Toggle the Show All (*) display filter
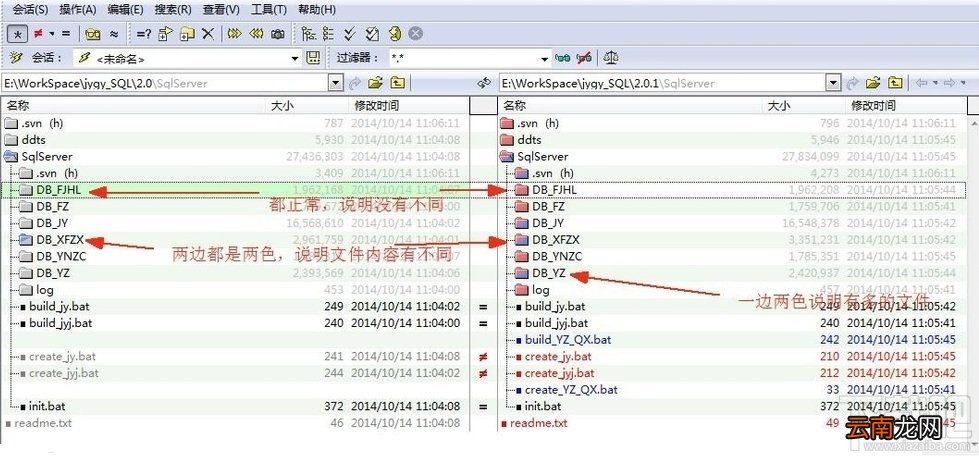The width and height of the screenshot is (979, 456). click(x=17, y=34)
